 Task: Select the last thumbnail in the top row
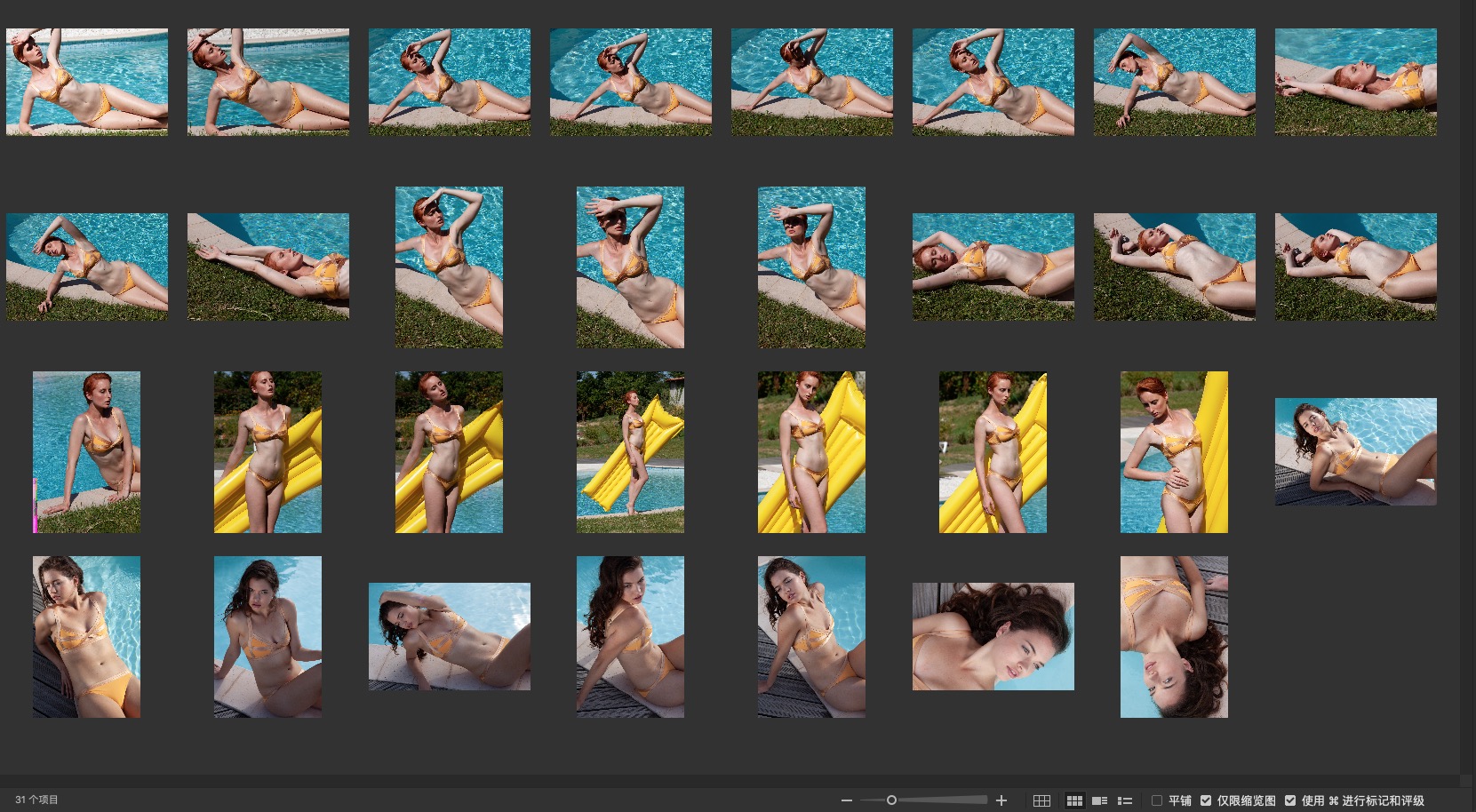pyautogui.click(x=1355, y=82)
